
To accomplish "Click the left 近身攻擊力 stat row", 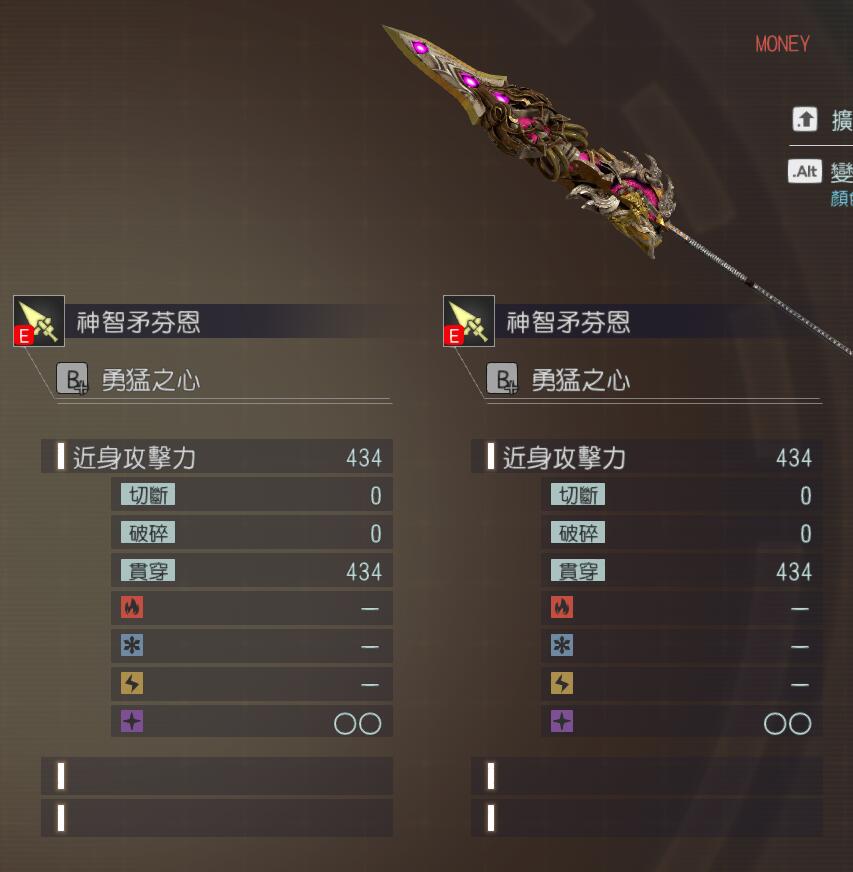I will (x=217, y=457).
